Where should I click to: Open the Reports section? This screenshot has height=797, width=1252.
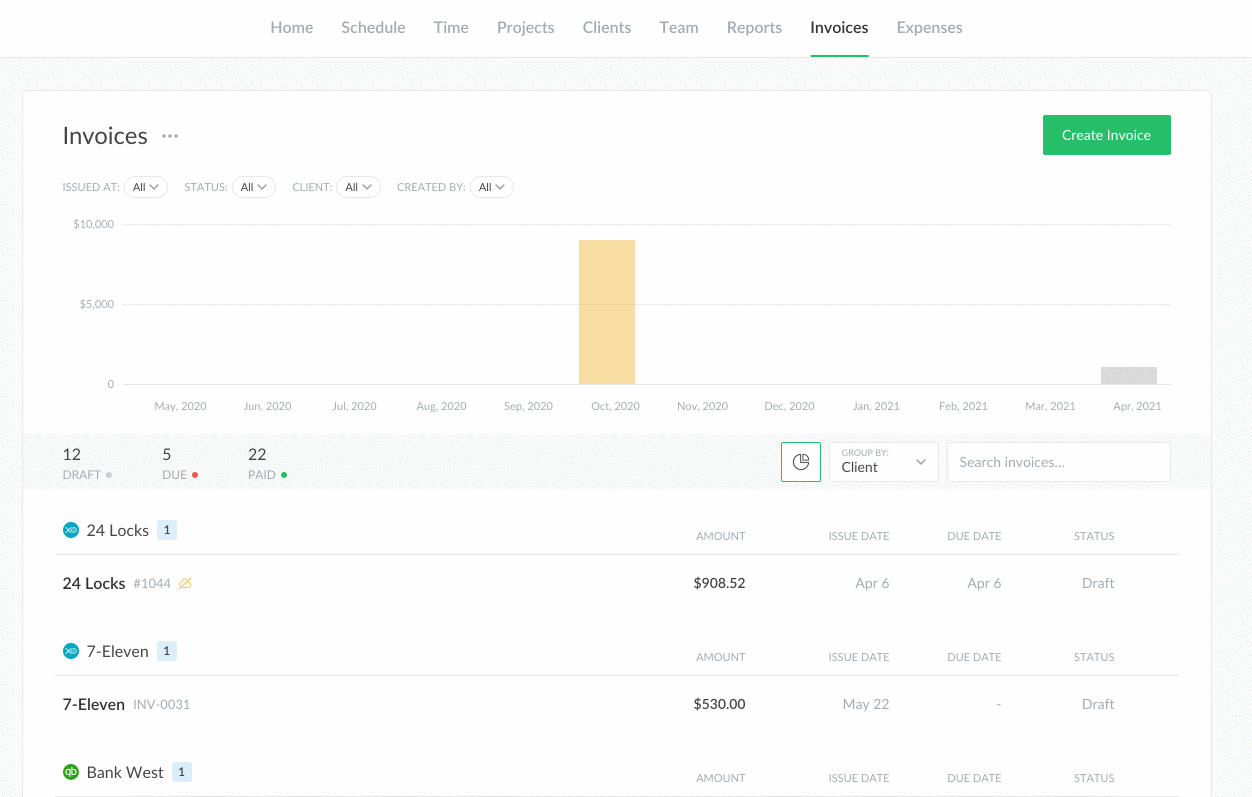pos(754,28)
